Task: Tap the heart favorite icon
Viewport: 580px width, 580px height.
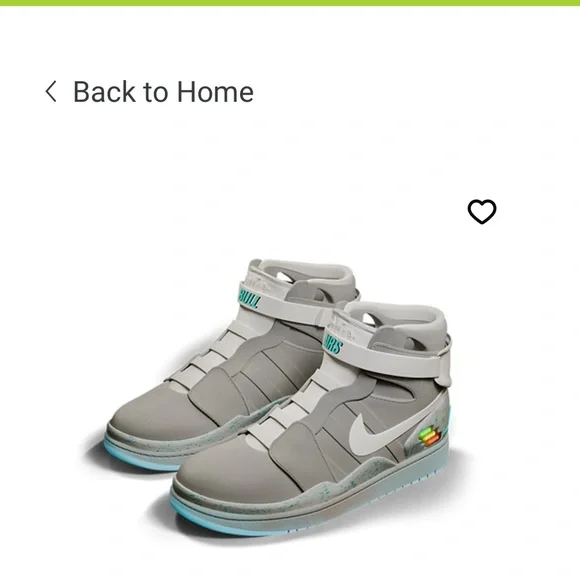Action: 482,212
